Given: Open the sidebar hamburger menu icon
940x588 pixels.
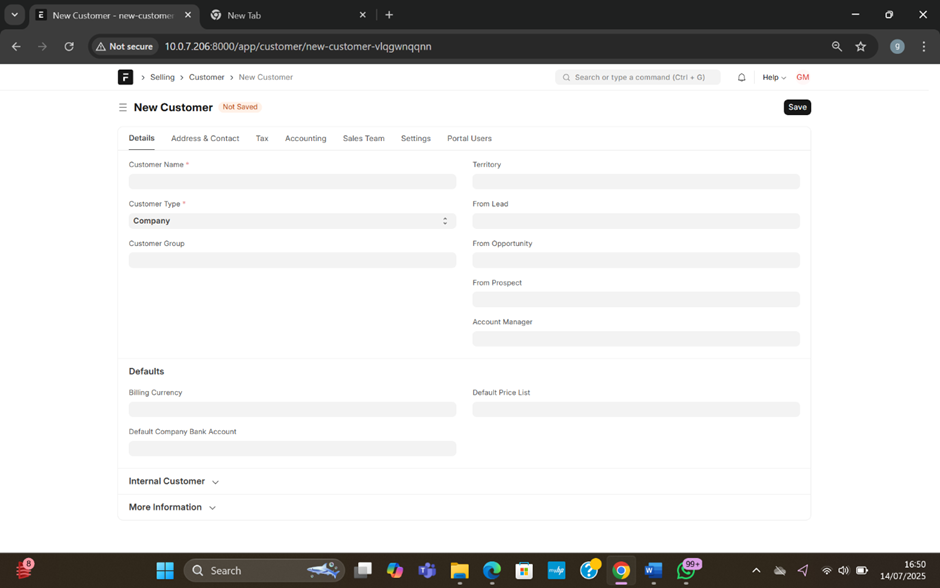Looking at the screenshot, I should point(123,107).
